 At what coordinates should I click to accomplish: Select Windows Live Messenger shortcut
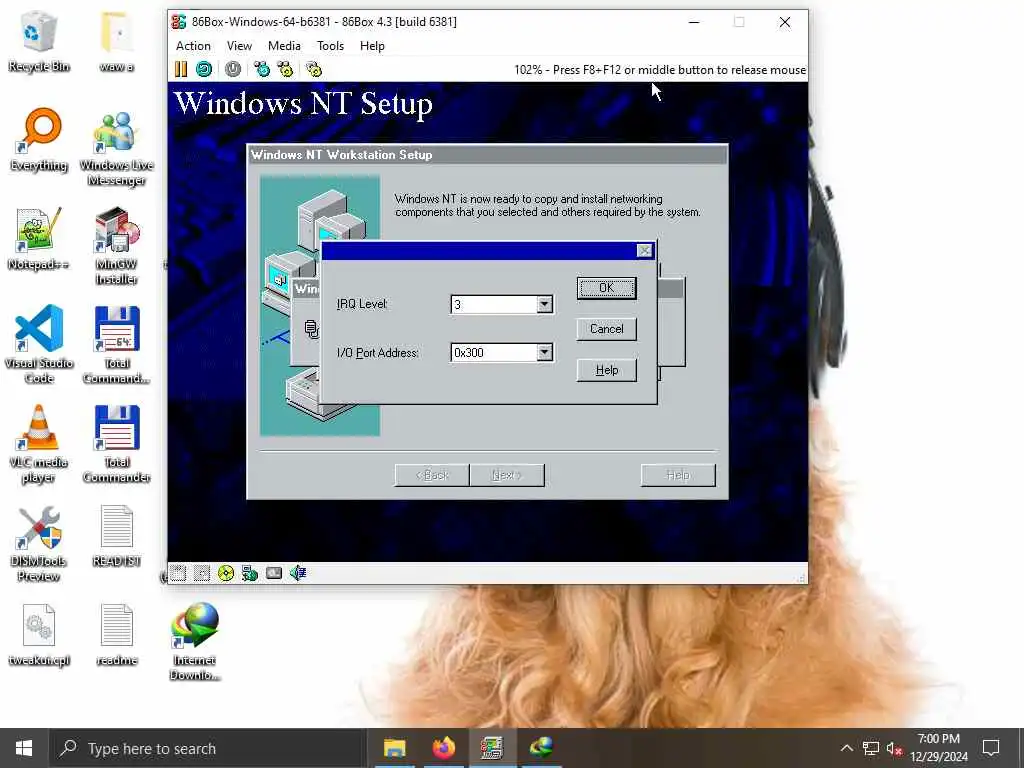pyautogui.click(x=117, y=148)
